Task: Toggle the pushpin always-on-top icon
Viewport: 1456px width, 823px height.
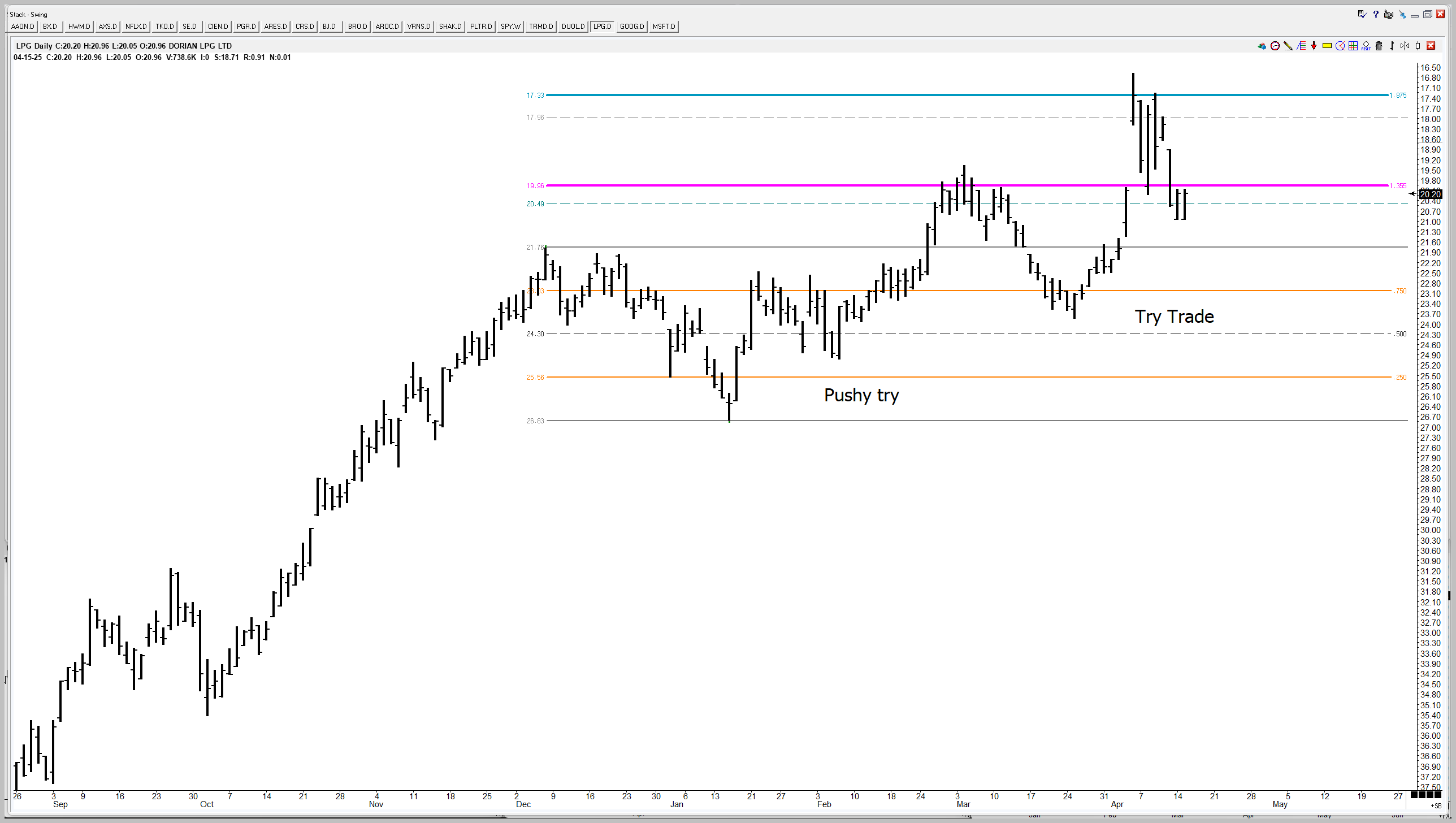Action: point(1402,15)
